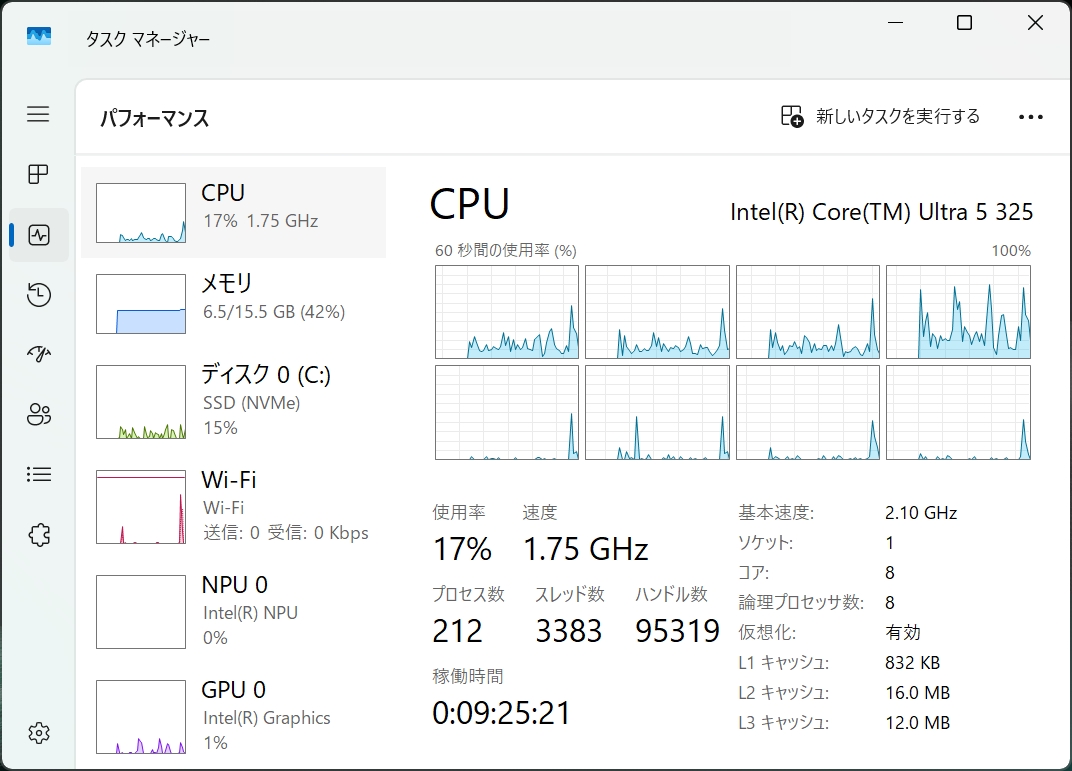
Task: Open the Startup apps page icon
Action: [x=38, y=354]
